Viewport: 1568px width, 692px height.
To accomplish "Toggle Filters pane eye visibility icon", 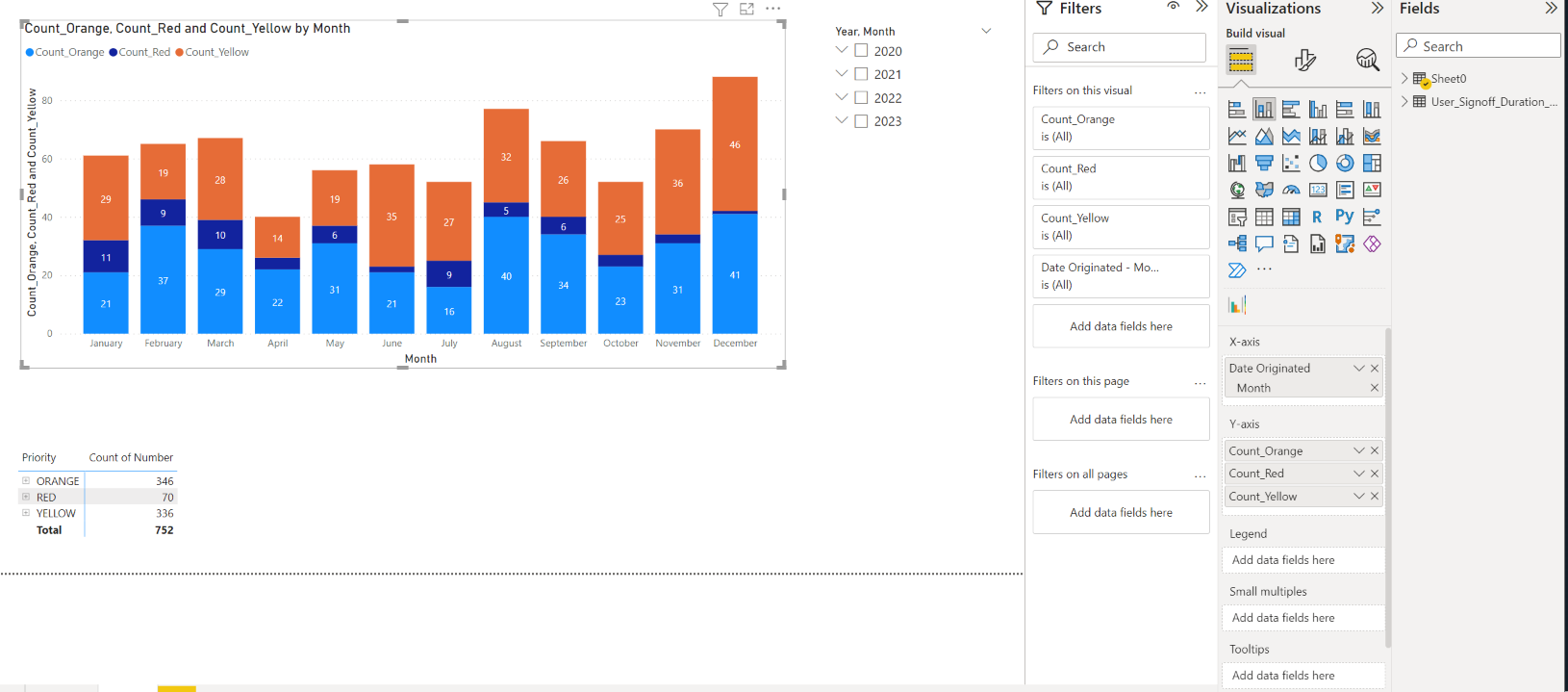I will [x=1173, y=7].
